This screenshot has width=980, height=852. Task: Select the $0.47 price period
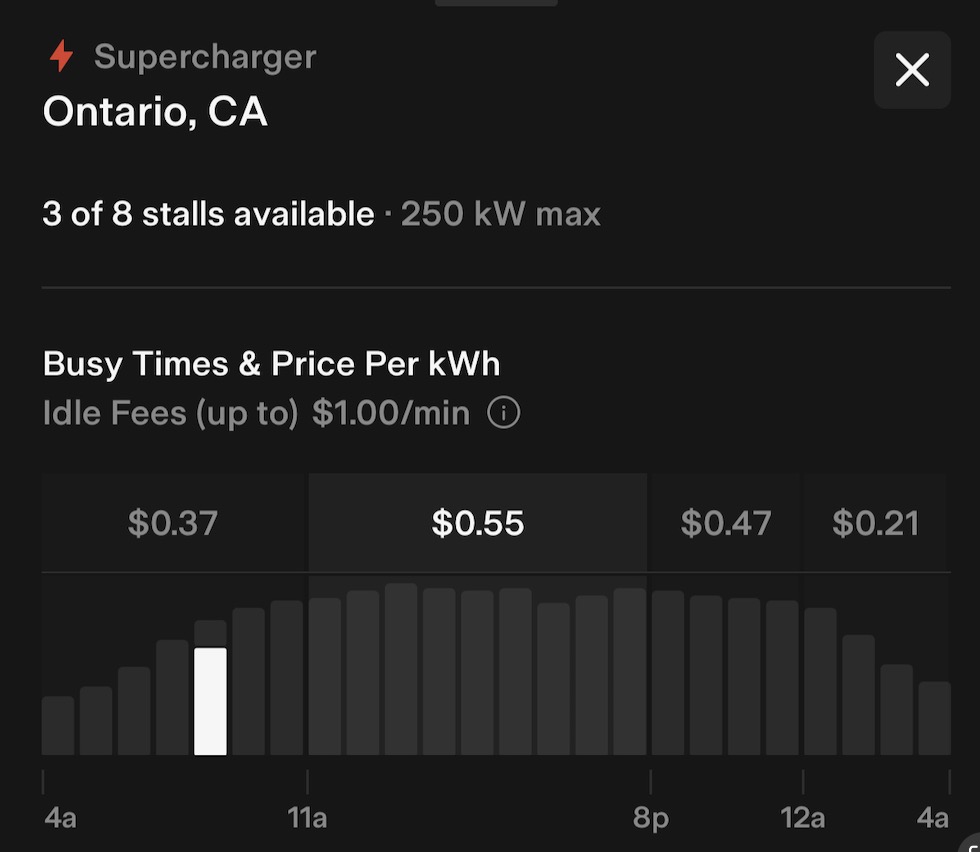725,523
